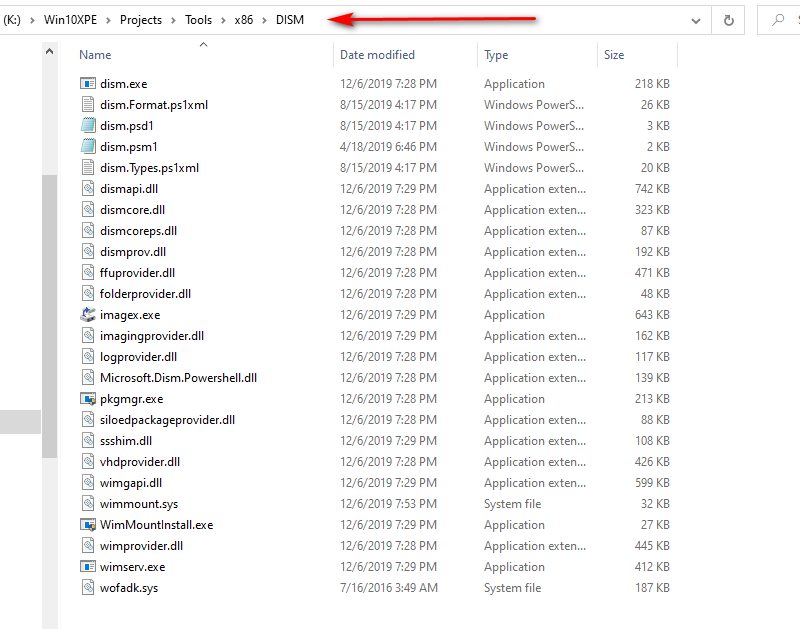
Task: Select the wimserv.exe file name
Action: click(x=133, y=566)
